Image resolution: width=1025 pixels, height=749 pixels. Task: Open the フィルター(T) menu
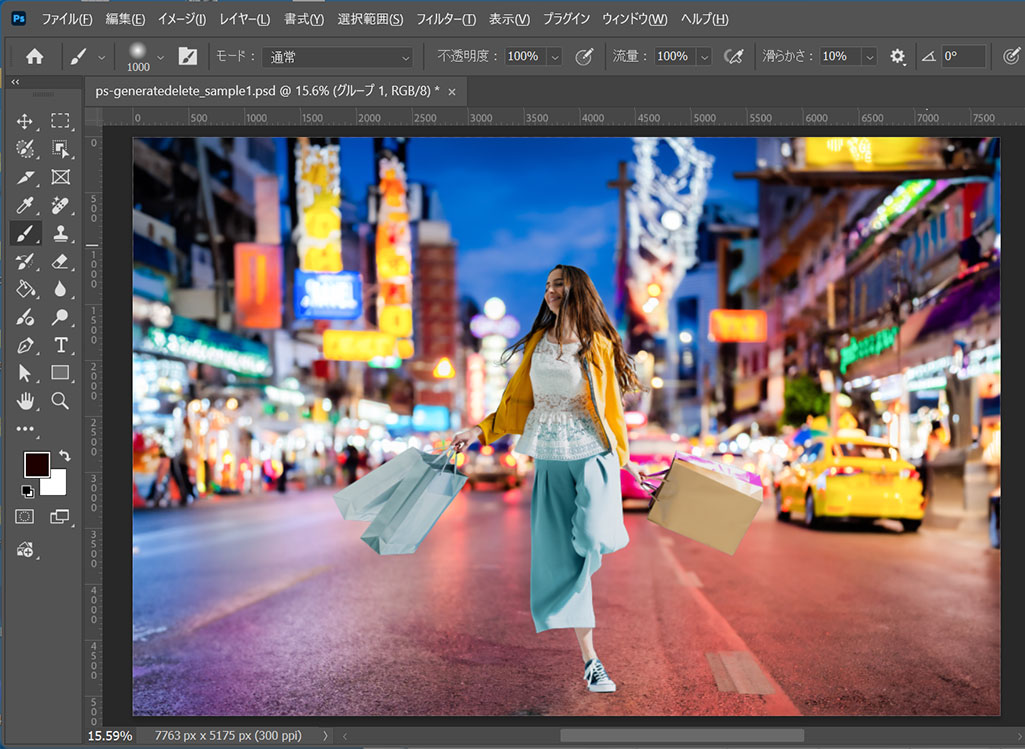coord(446,19)
